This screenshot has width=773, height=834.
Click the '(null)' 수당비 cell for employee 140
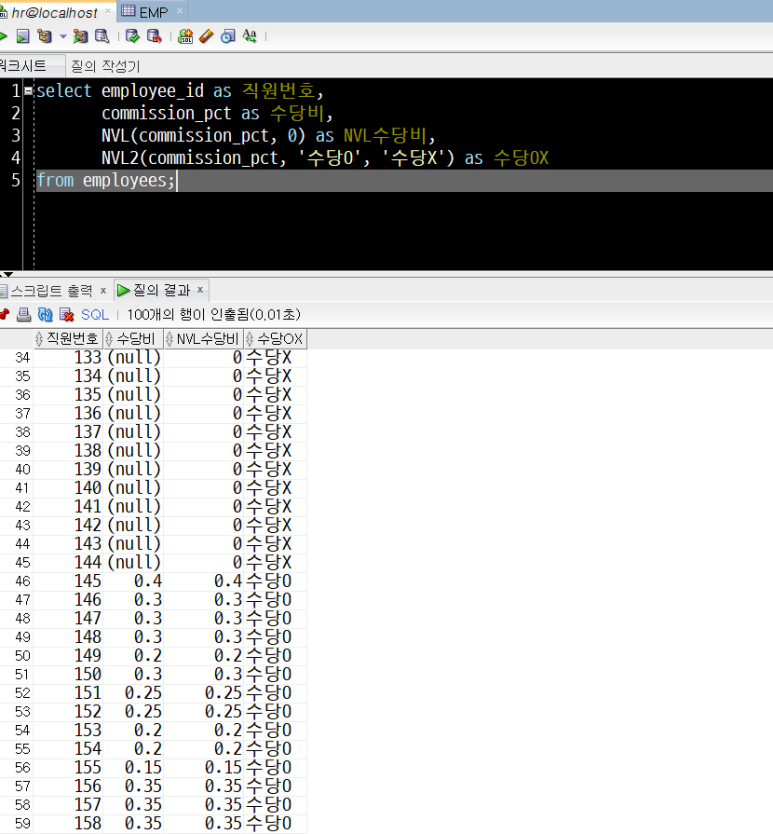[133, 488]
